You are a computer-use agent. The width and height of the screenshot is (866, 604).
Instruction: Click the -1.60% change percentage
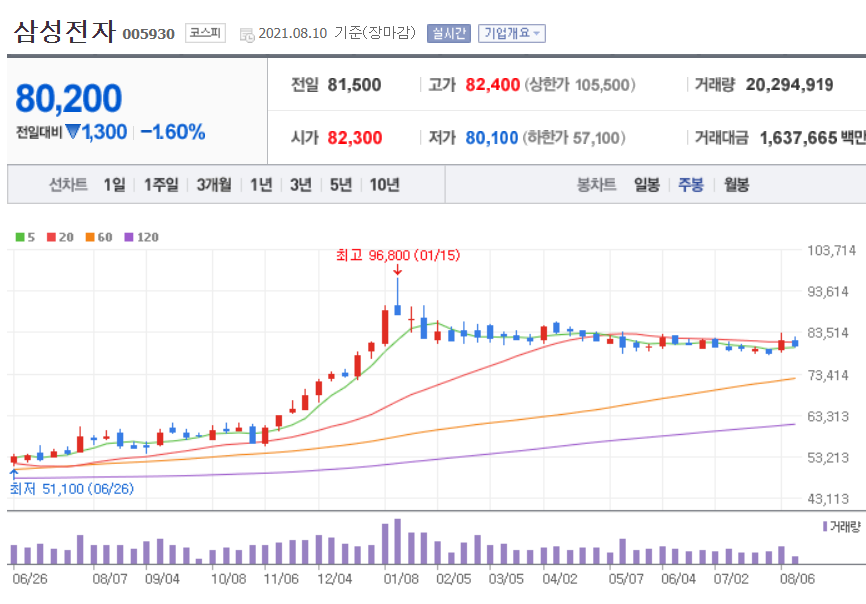click(x=173, y=132)
